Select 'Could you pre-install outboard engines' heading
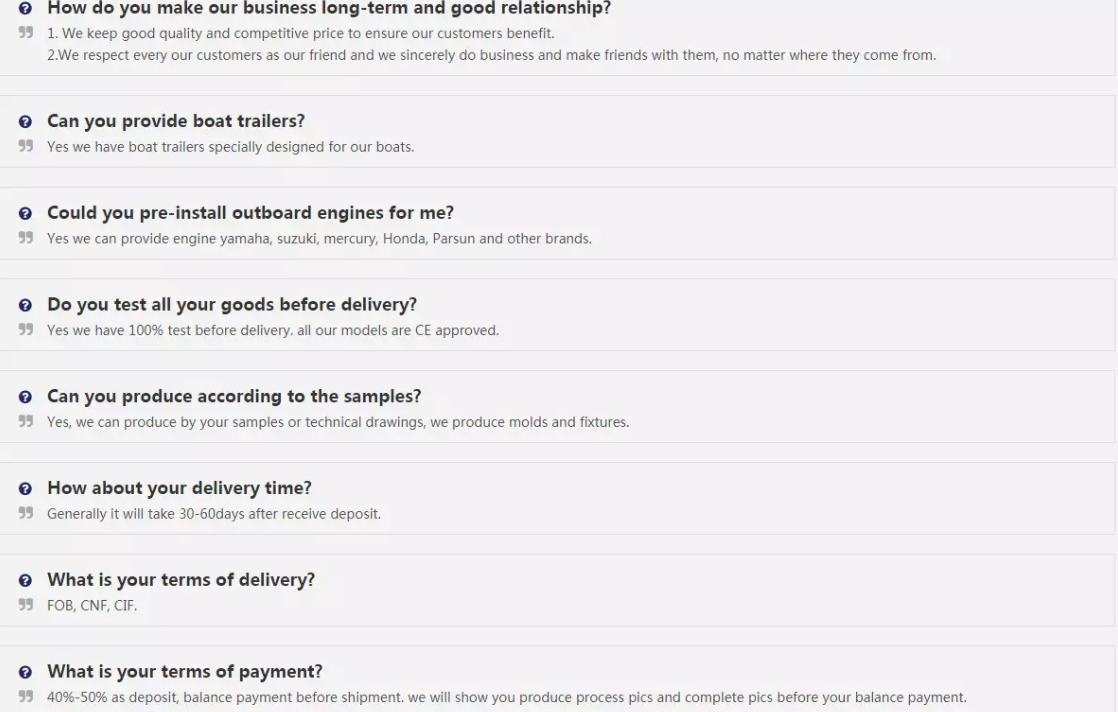The width and height of the screenshot is (1118, 712). [x=250, y=213]
